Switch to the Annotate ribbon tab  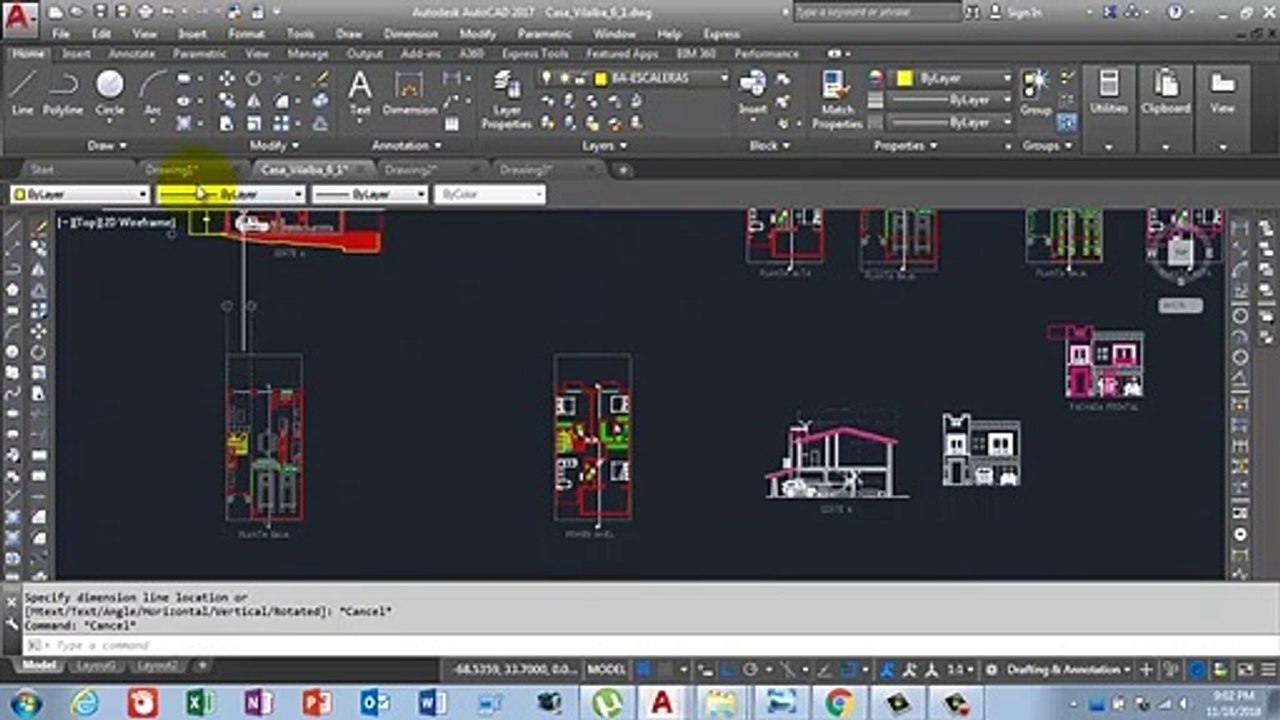coord(132,53)
